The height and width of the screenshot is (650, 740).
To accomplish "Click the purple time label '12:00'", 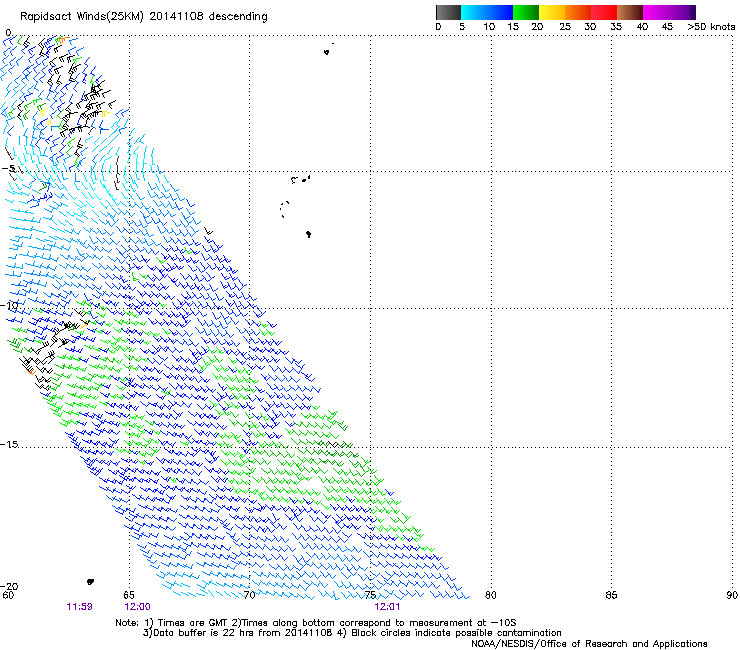I will coord(137,607).
